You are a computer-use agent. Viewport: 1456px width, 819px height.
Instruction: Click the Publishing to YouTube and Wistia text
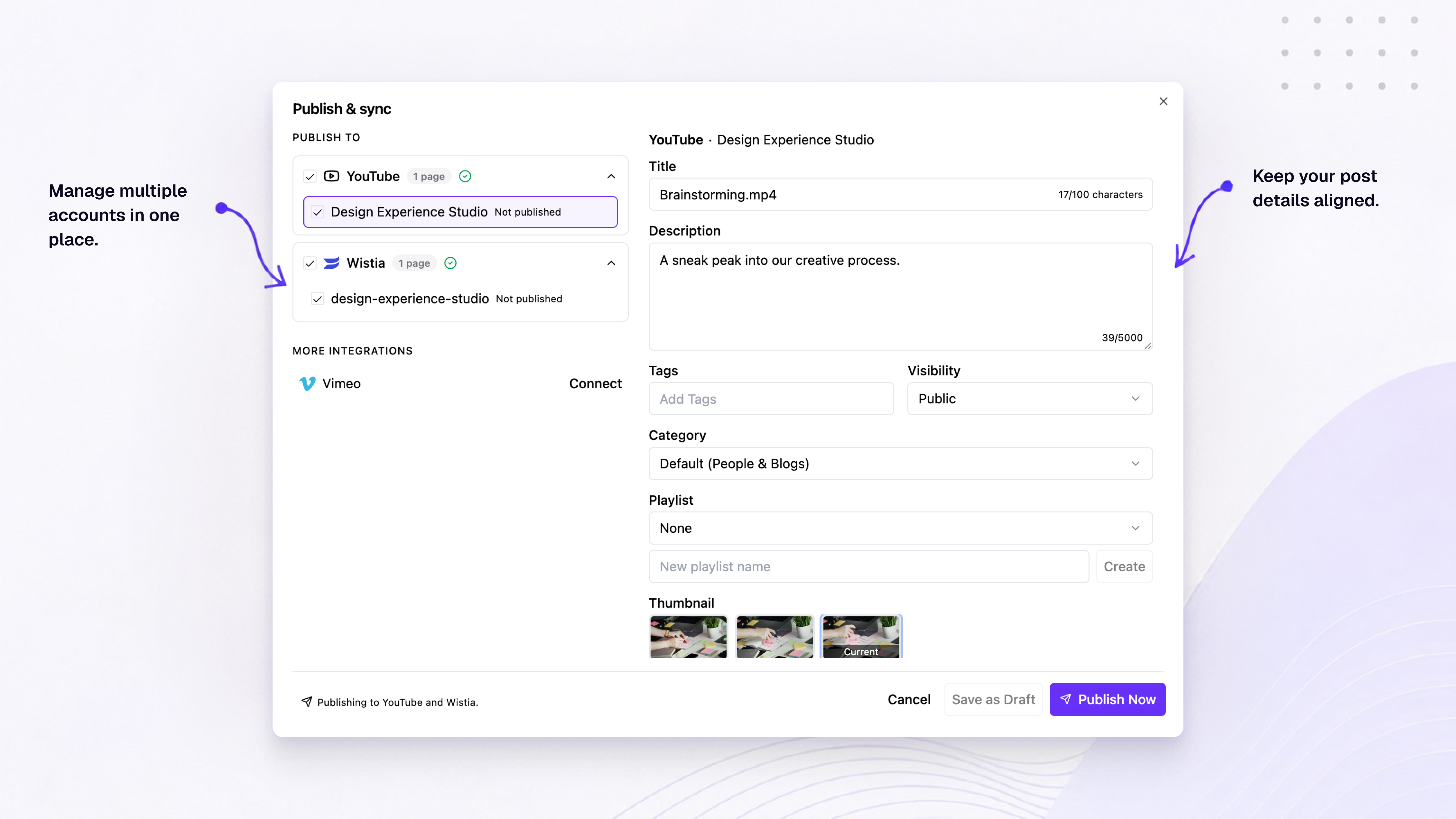397,702
